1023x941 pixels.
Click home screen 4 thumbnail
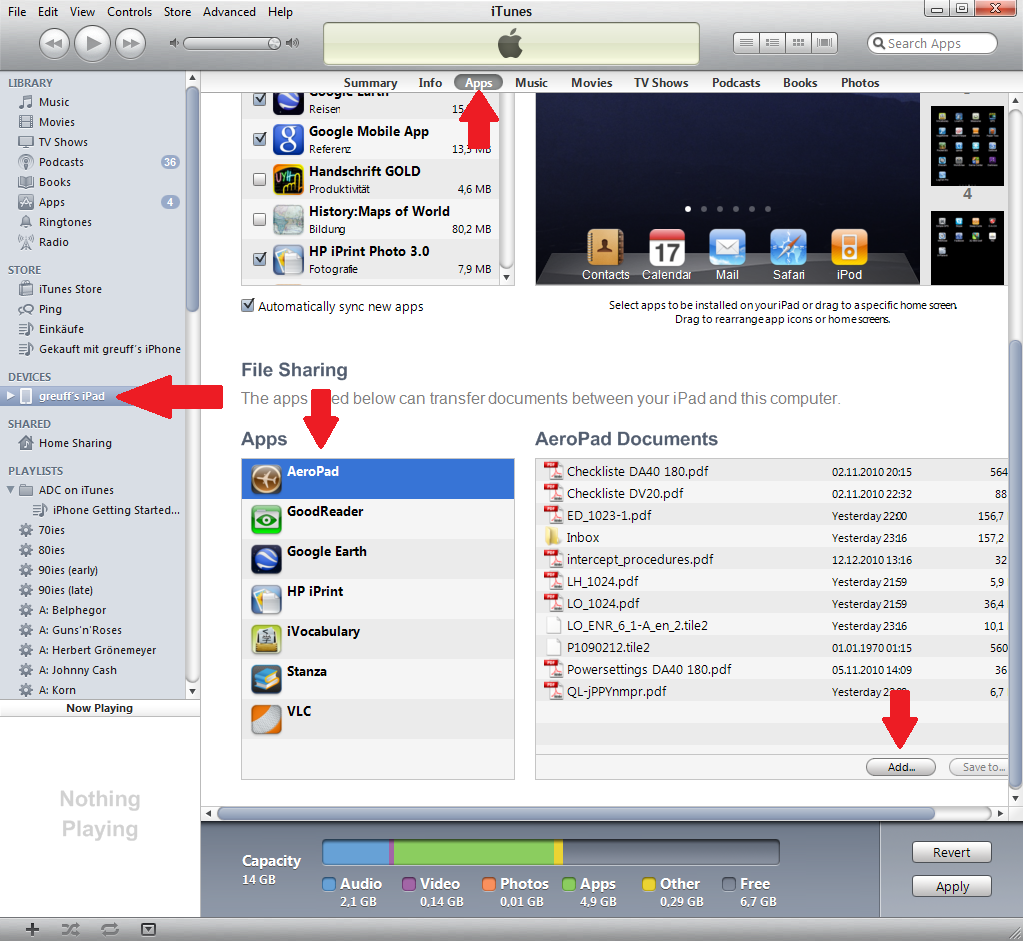click(x=967, y=146)
